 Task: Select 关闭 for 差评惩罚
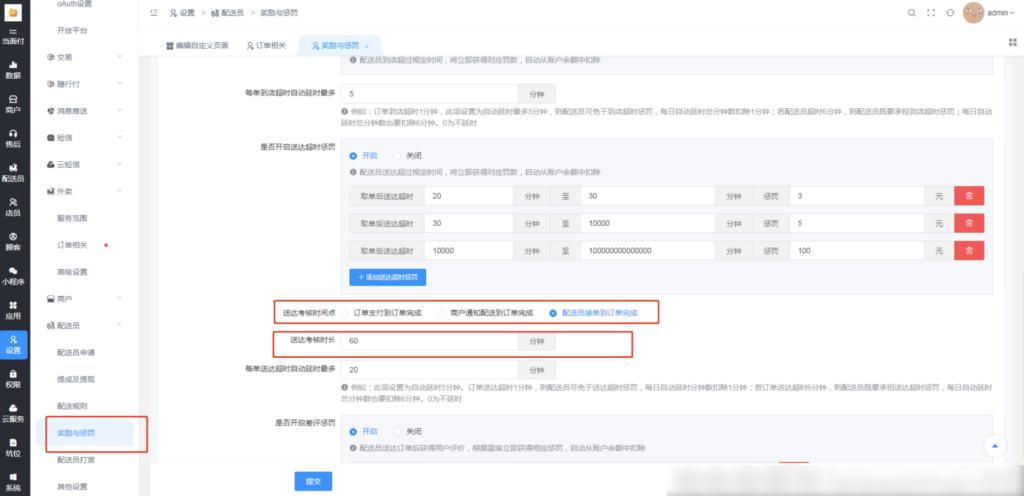[x=408, y=432]
